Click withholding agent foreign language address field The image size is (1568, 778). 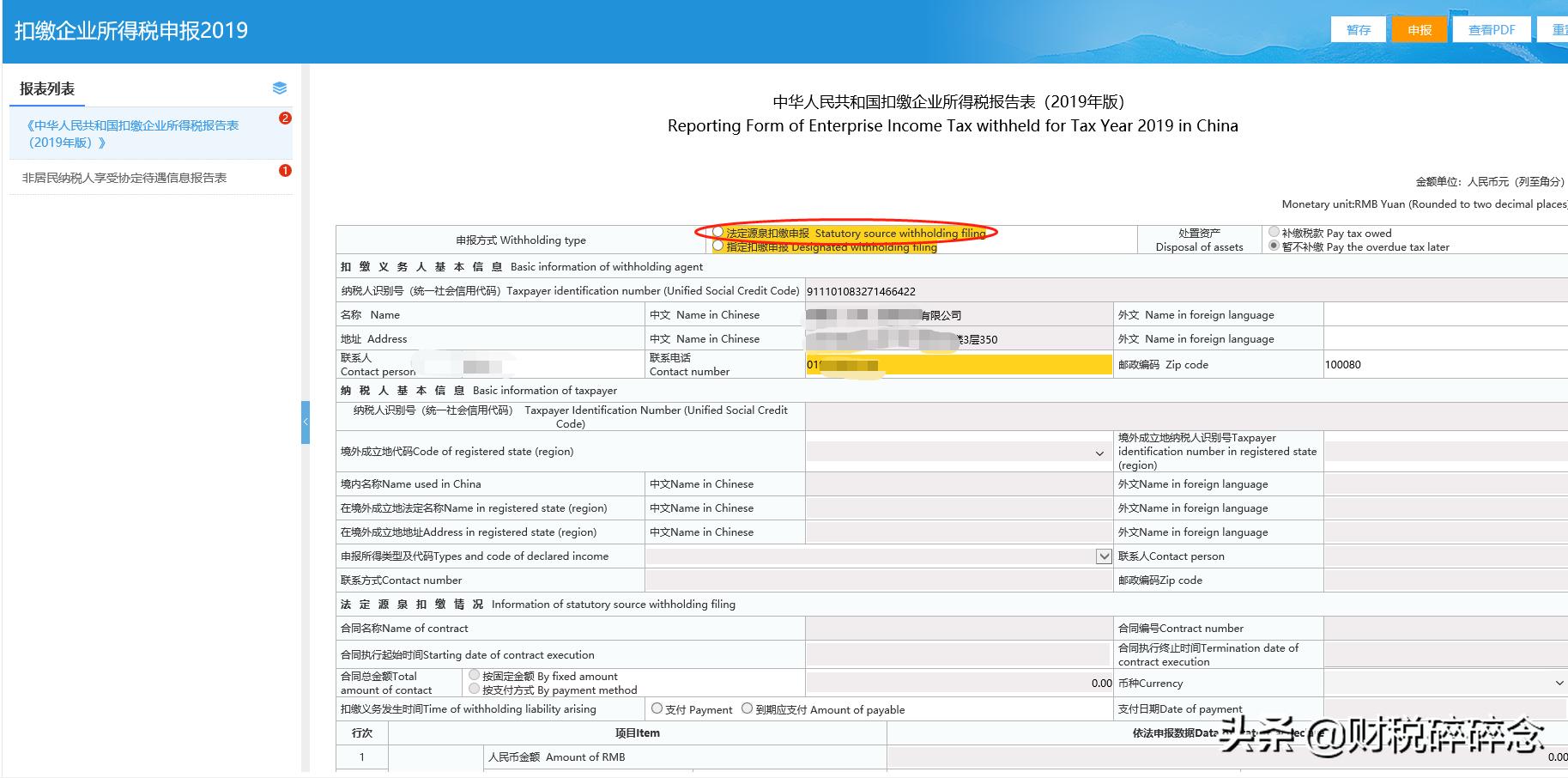[1446, 339]
